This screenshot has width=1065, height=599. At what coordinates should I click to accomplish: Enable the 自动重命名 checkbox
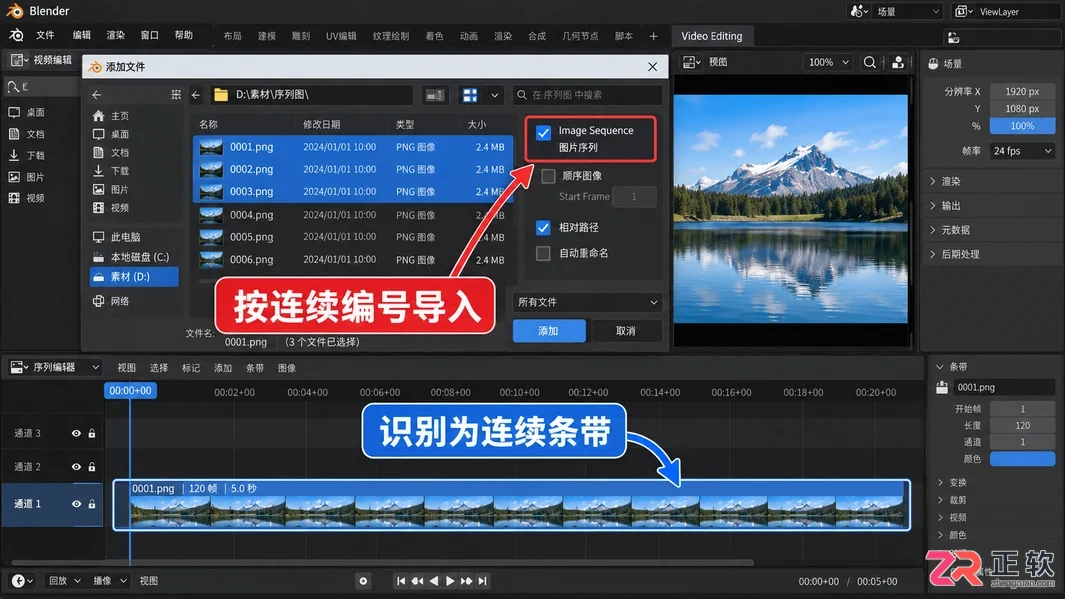point(543,253)
